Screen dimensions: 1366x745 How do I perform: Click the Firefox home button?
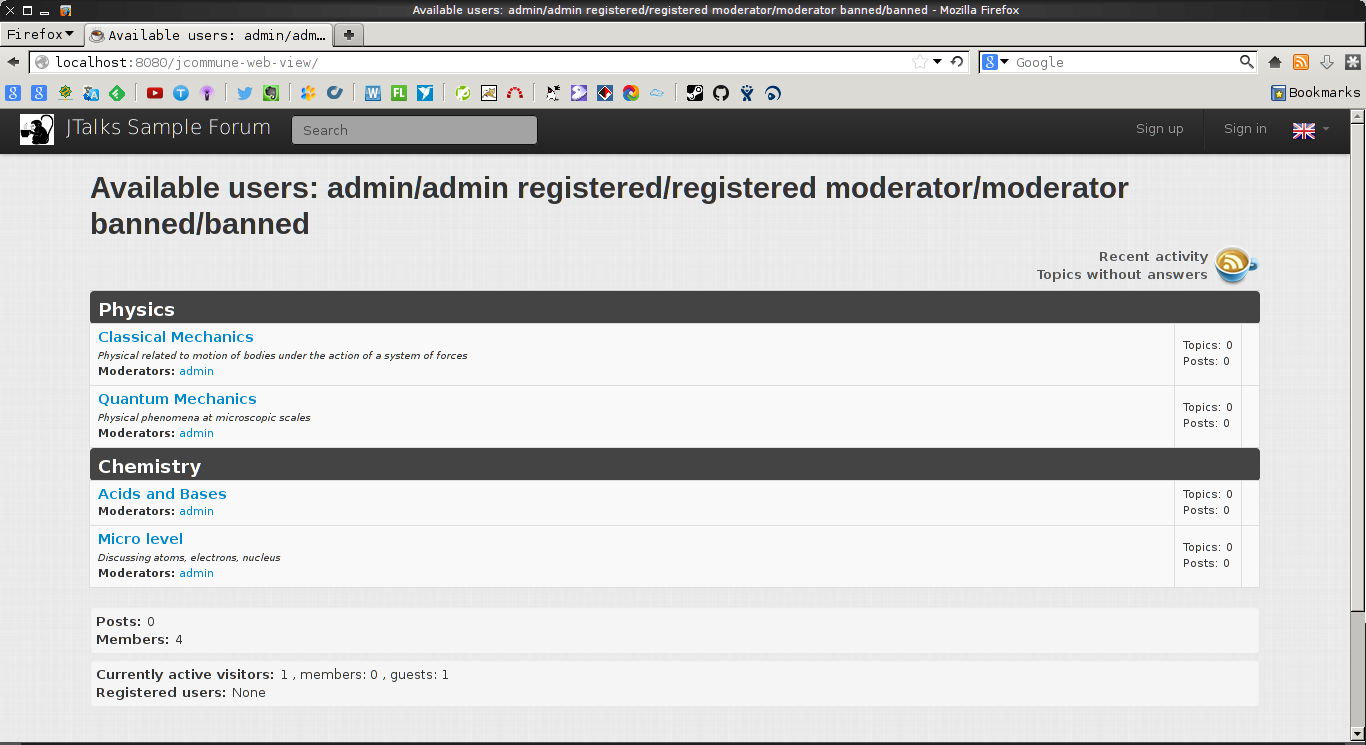click(x=1275, y=62)
